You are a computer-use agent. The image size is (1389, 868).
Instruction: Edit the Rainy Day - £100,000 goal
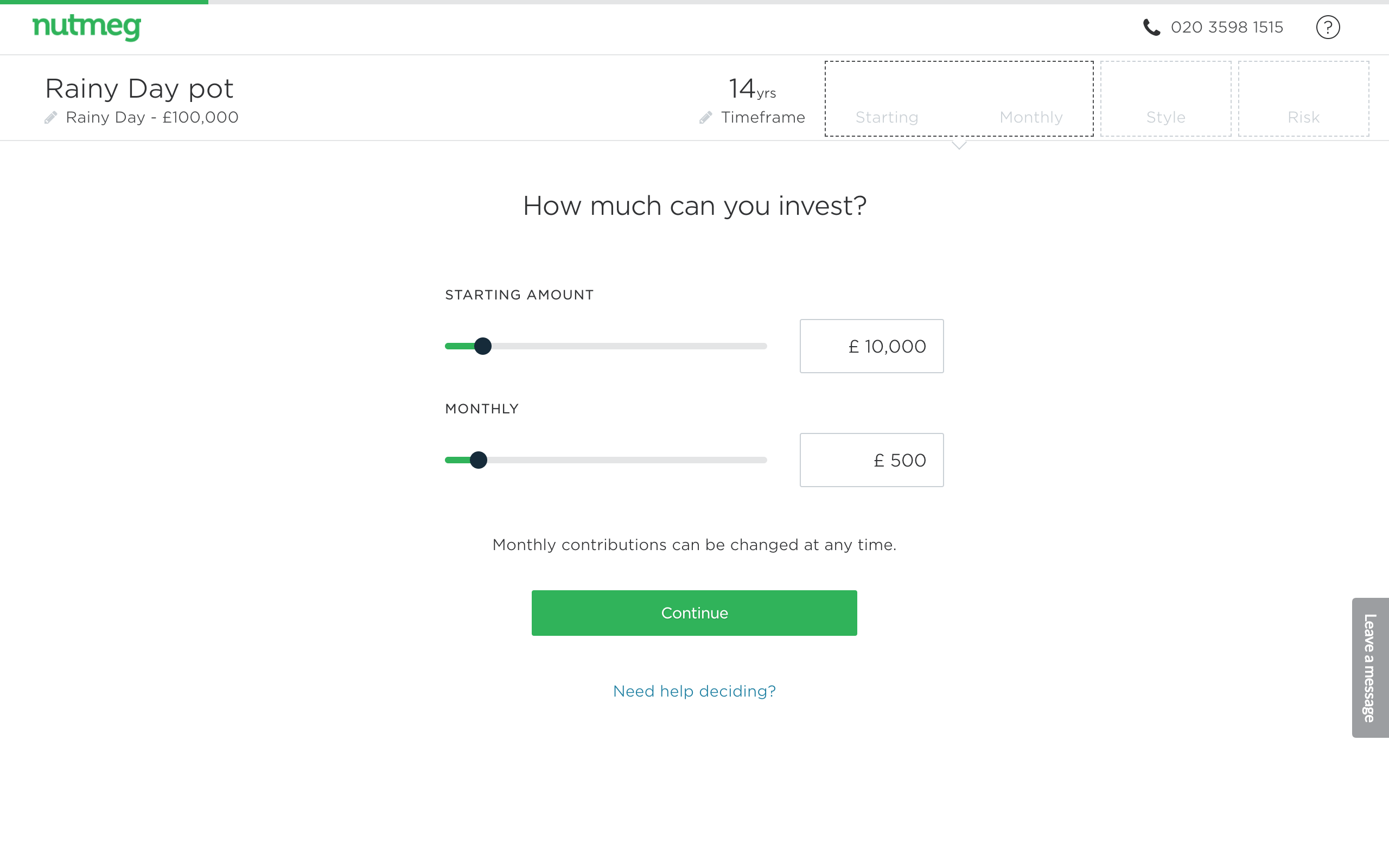point(151,118)
